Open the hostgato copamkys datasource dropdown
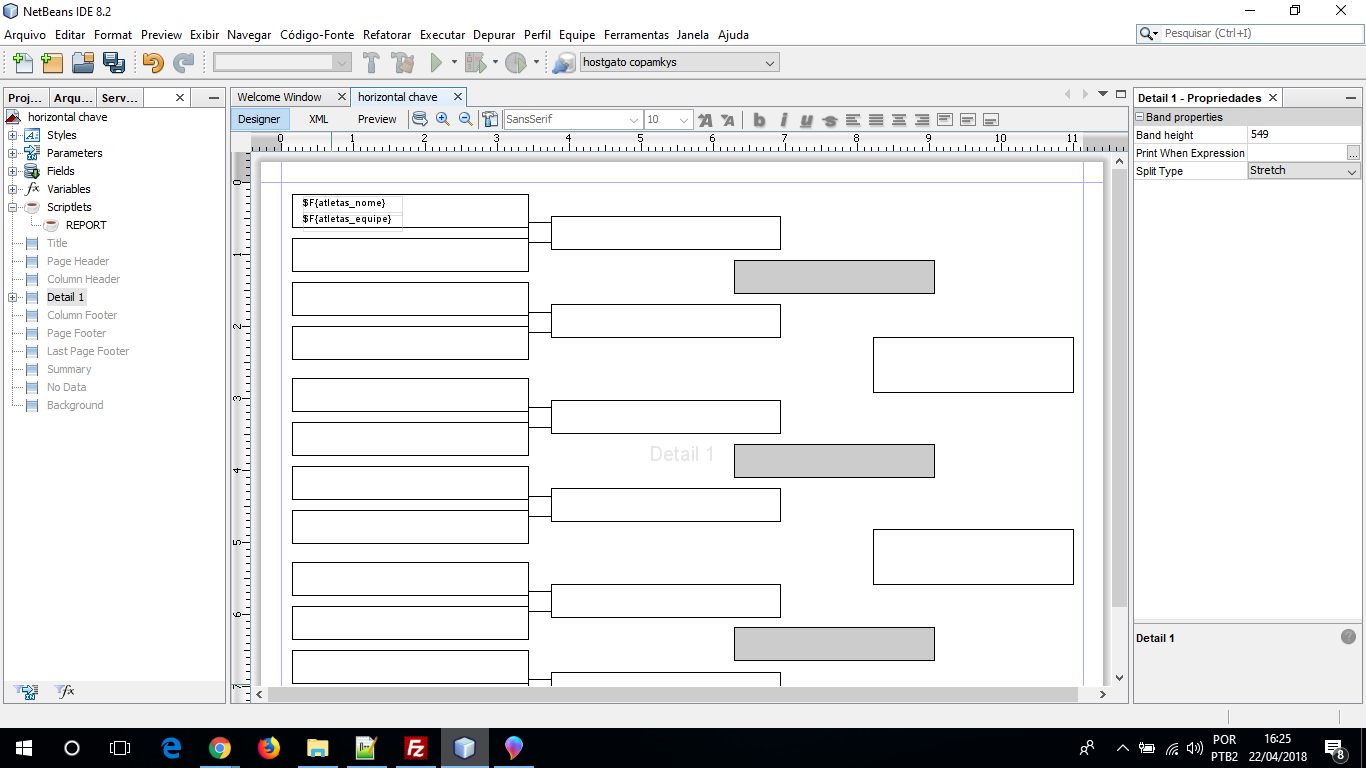The width and height of the screenshot is (1366, 768). (770, 62)
